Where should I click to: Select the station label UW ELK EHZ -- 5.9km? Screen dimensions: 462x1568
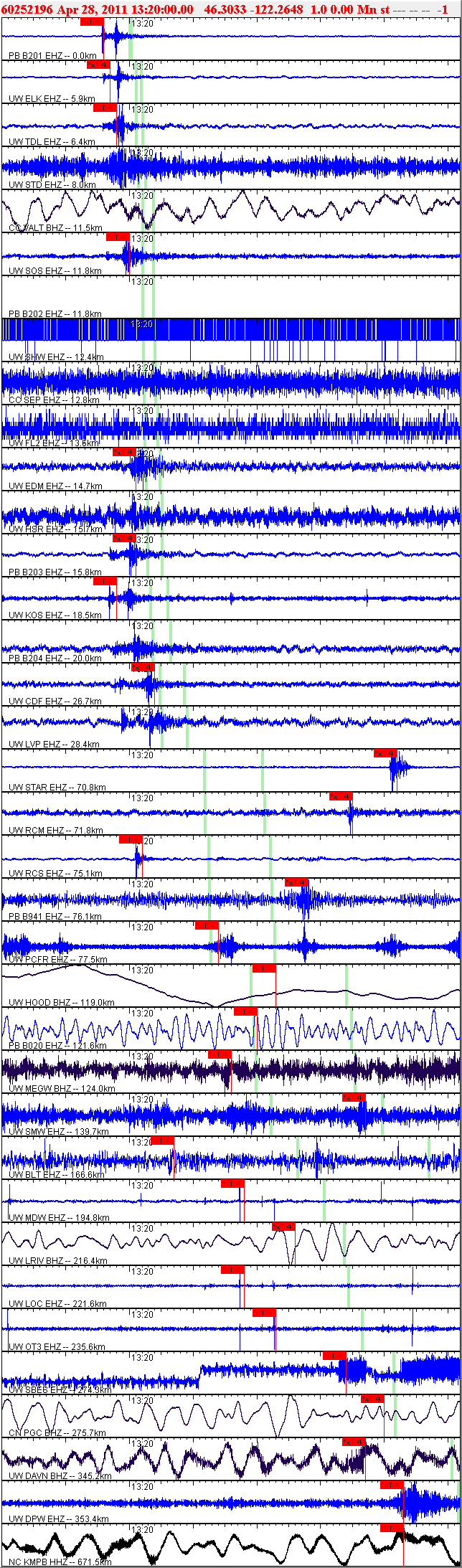coord(52,99)
